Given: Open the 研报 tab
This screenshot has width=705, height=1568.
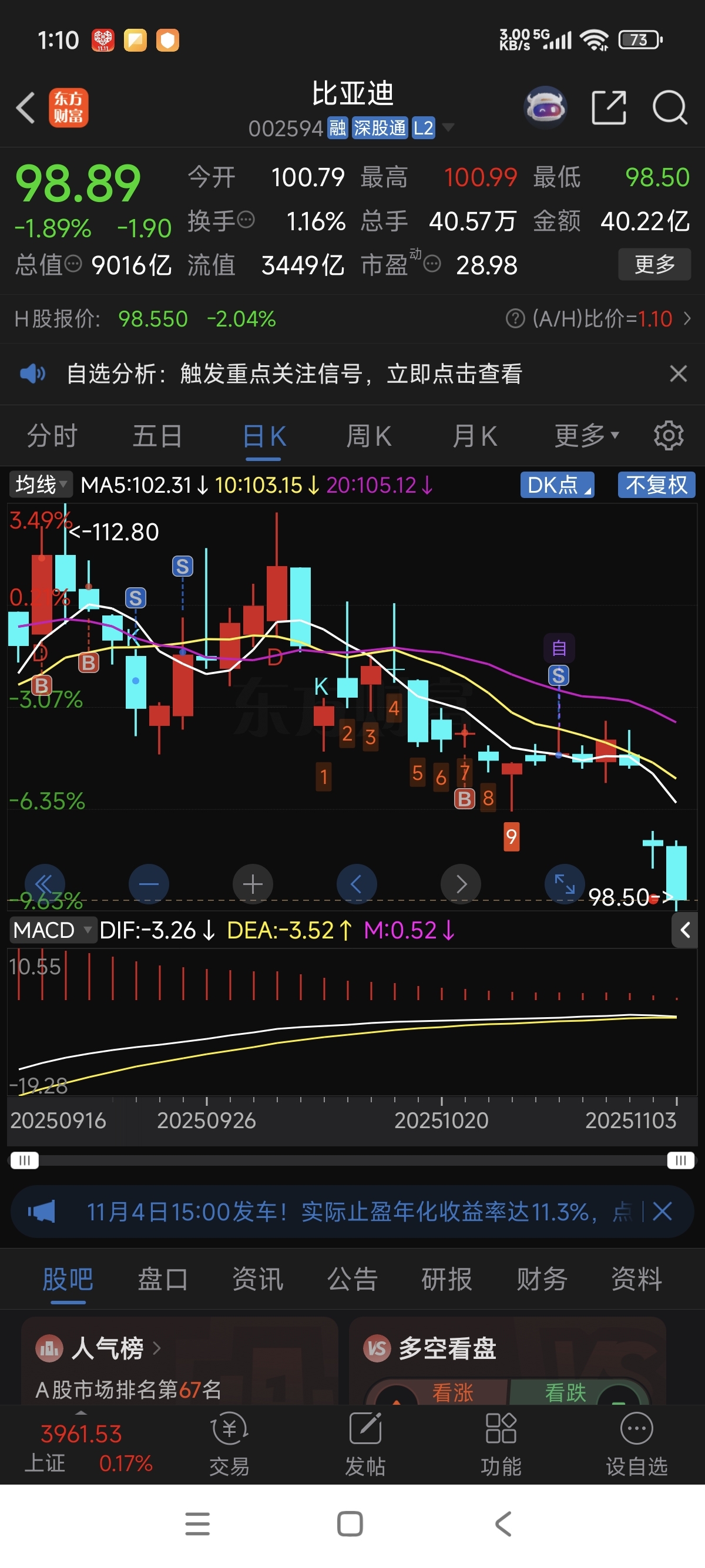Looking at the screenshot, I should (x=447, y=1278).
